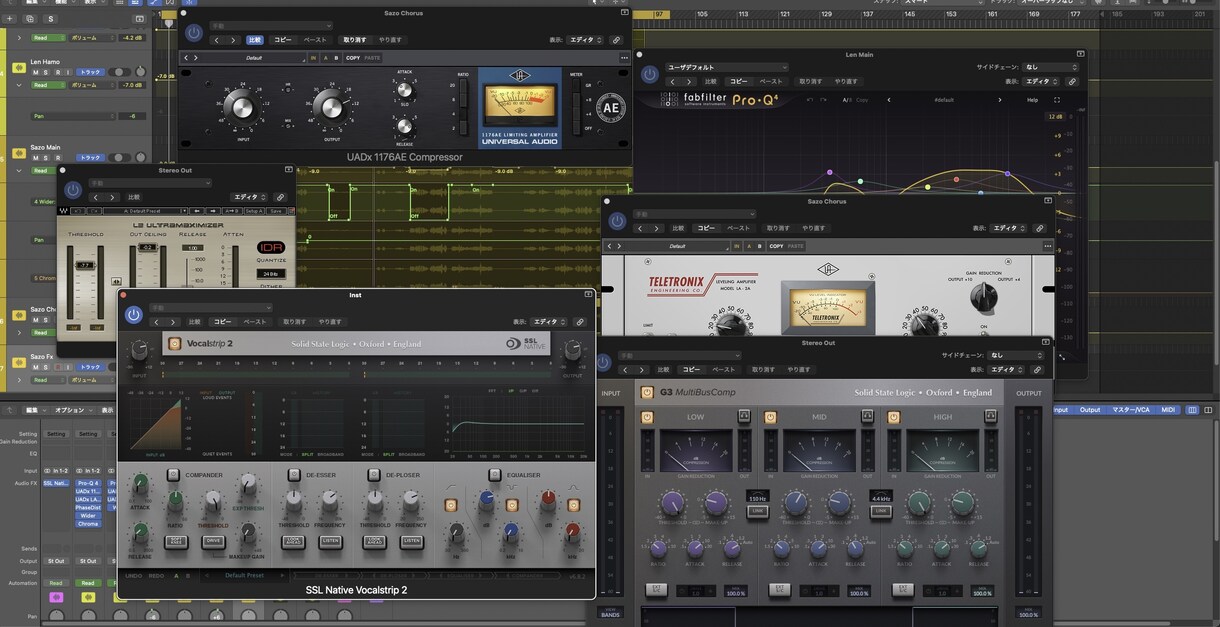Click View Bands button in MultiBusComp

click(610, 612)
